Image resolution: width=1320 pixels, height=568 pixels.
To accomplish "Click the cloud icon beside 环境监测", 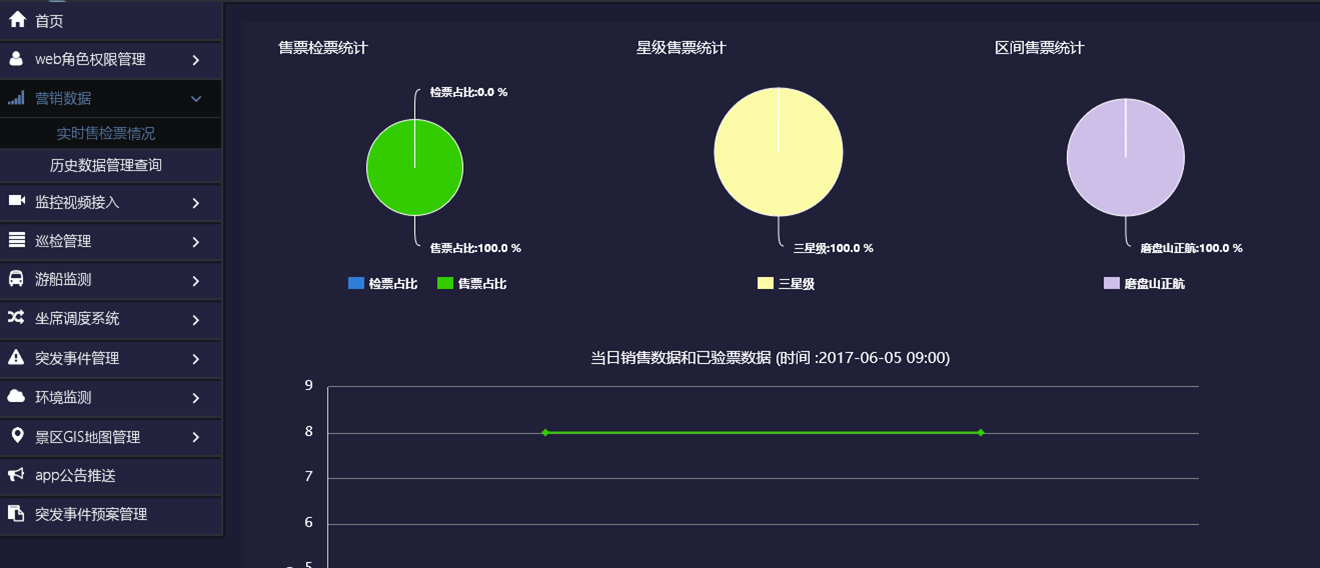I will pos(16,397).
